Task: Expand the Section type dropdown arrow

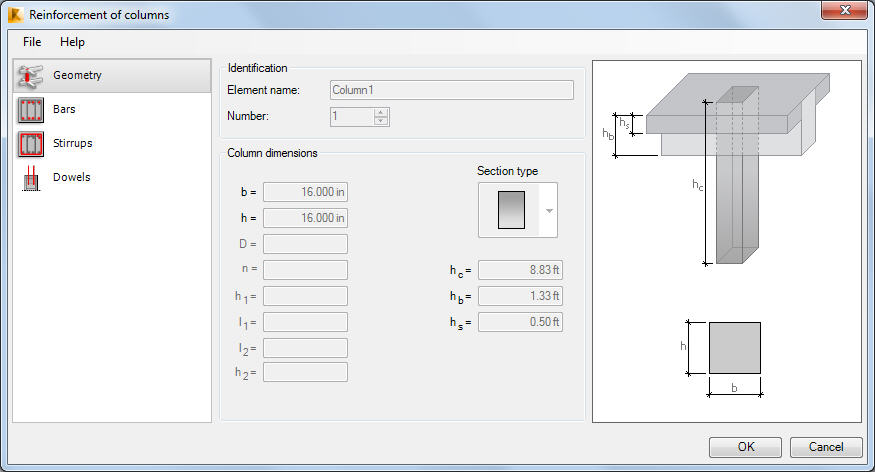Action: pyautogui.click(x=548, y=210)
